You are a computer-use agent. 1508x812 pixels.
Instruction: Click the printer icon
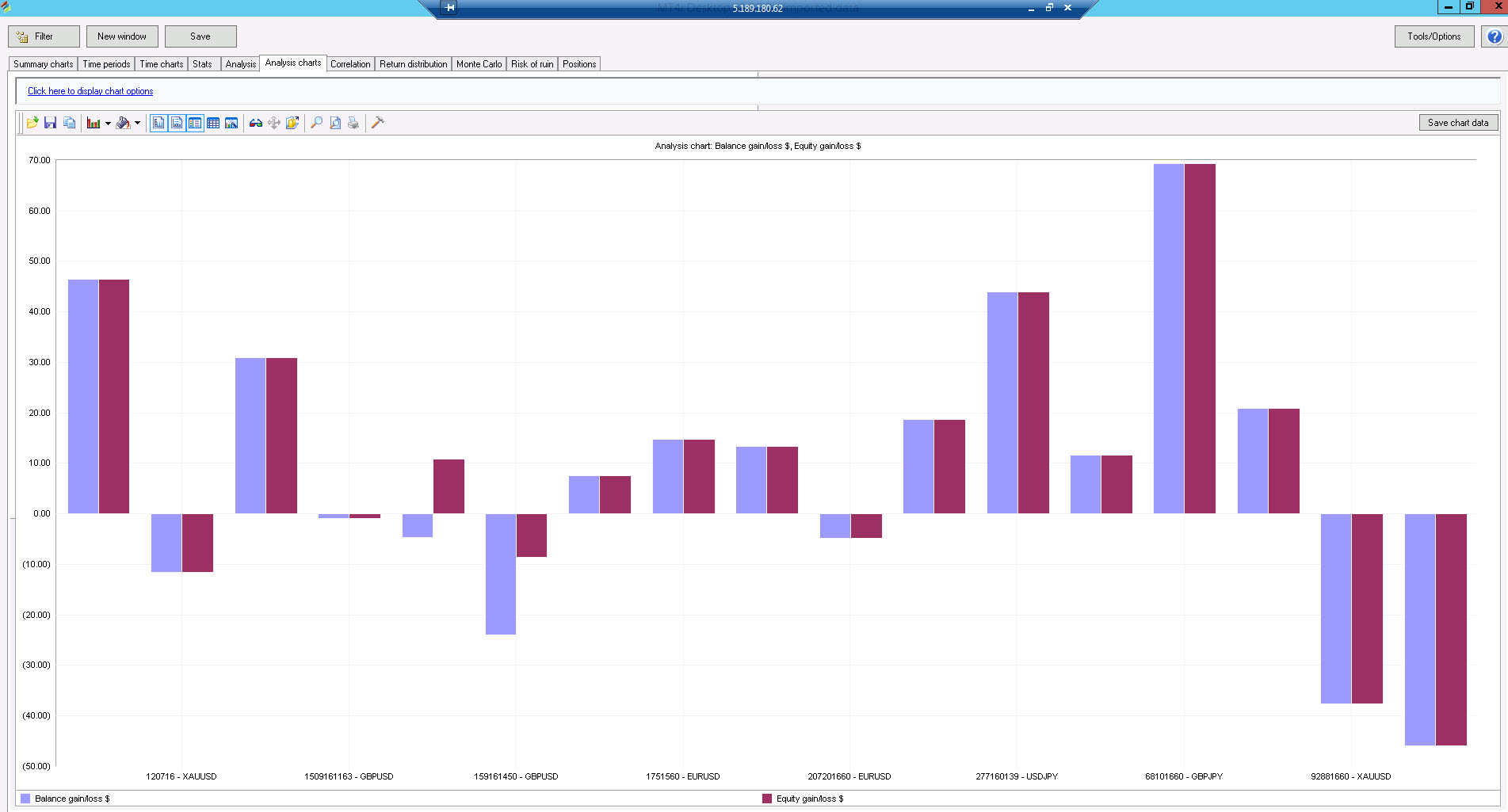353,123
